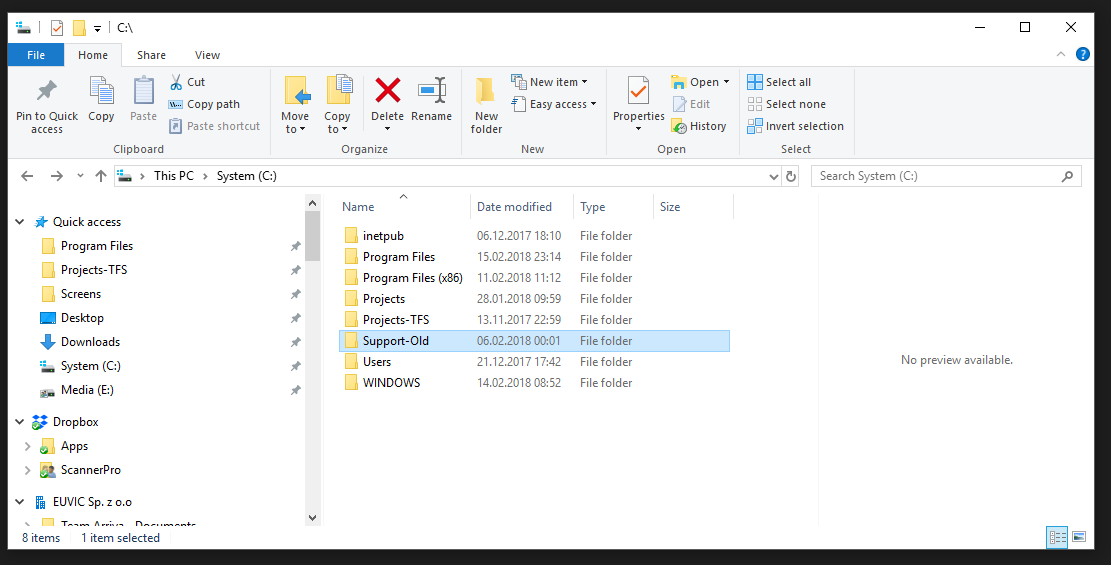Create a folder with New folder icon
1111x565 pixels.
[x=486, y=92]
